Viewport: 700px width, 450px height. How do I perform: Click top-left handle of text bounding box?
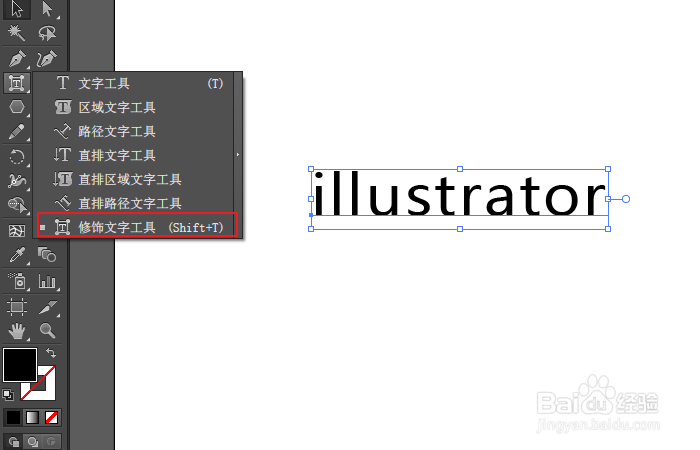(311, 169)
